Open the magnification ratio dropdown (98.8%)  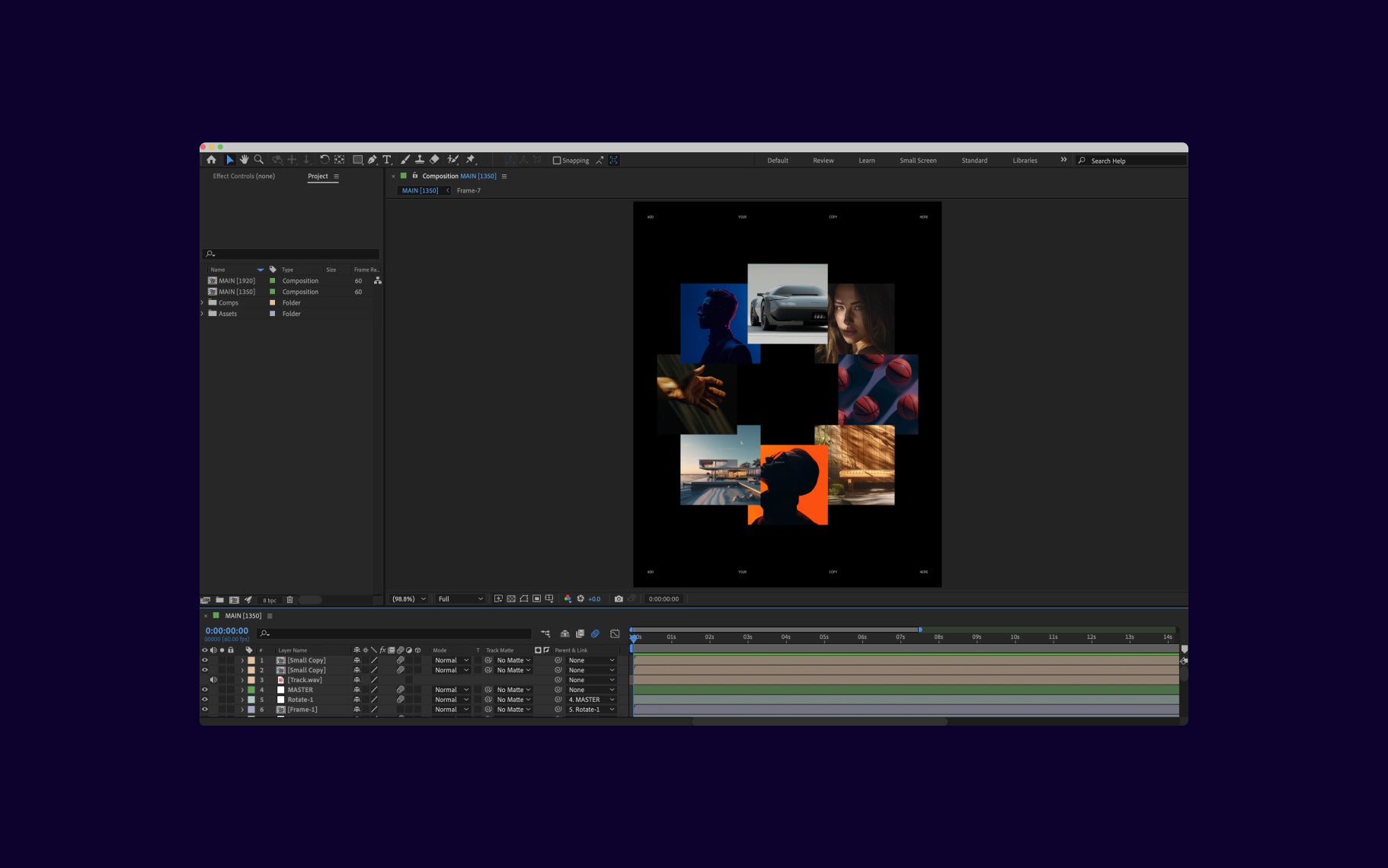click(x=409, y=599)
